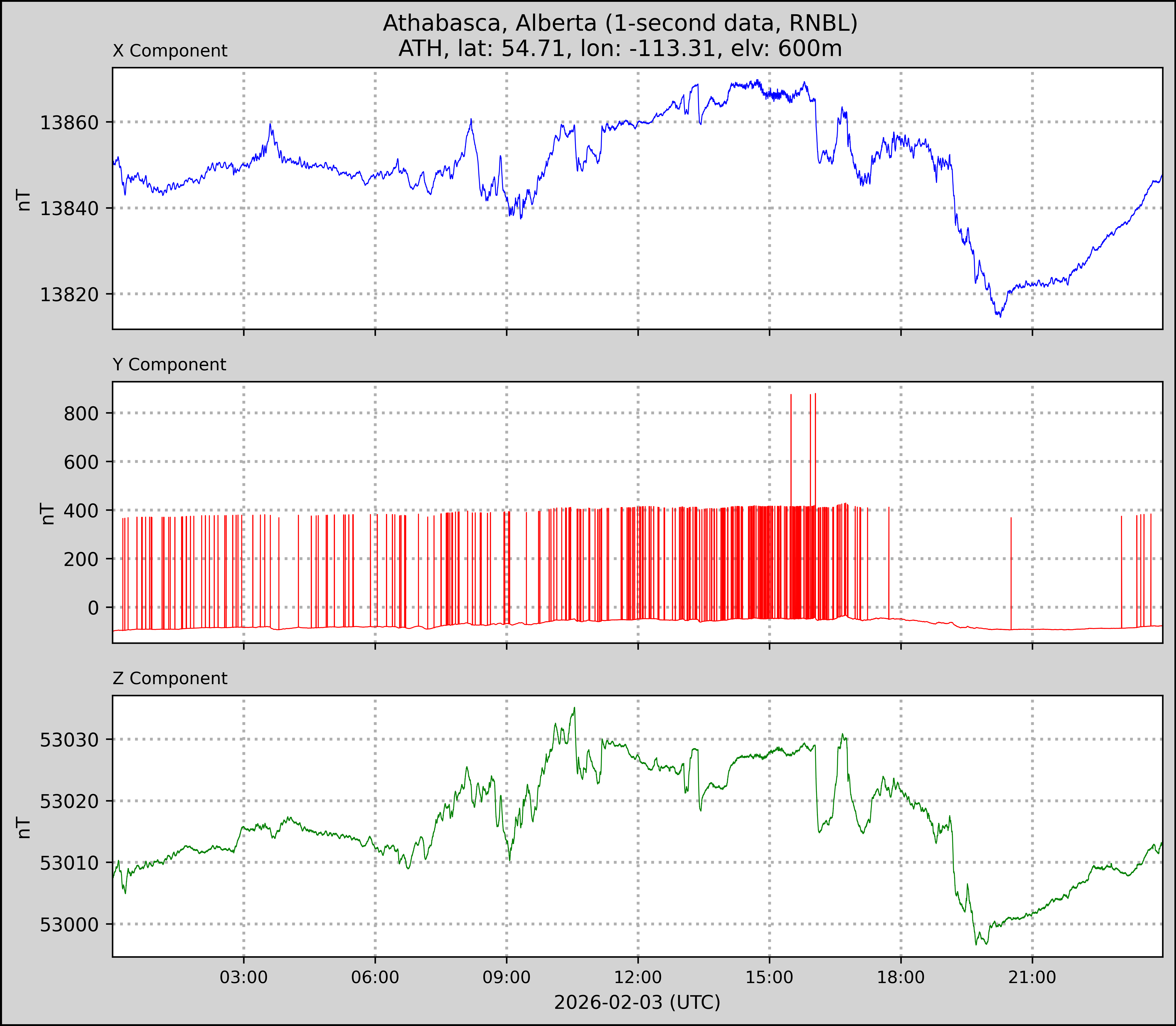Click the X Component panel label
The image size is (1176, 1026).
click(x=170, y=51)
